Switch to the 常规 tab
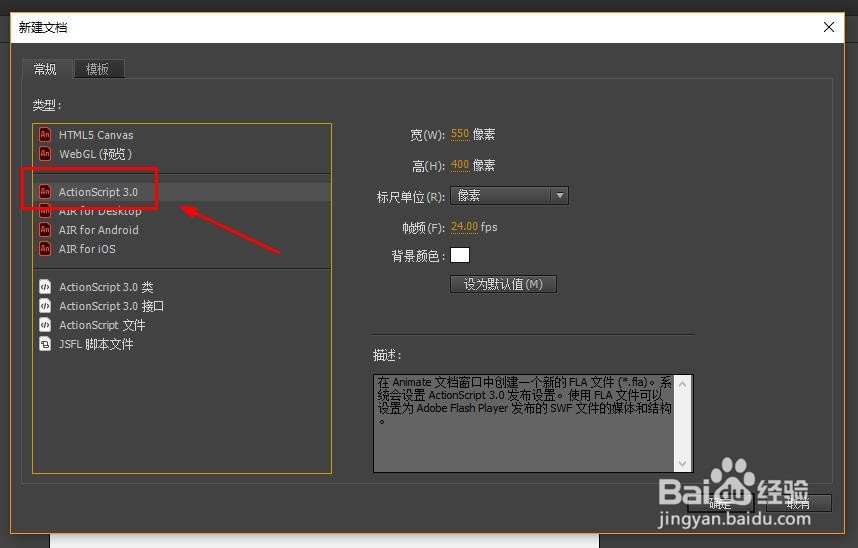The width and height of the screenshot is (858, 548). point(47,69)
